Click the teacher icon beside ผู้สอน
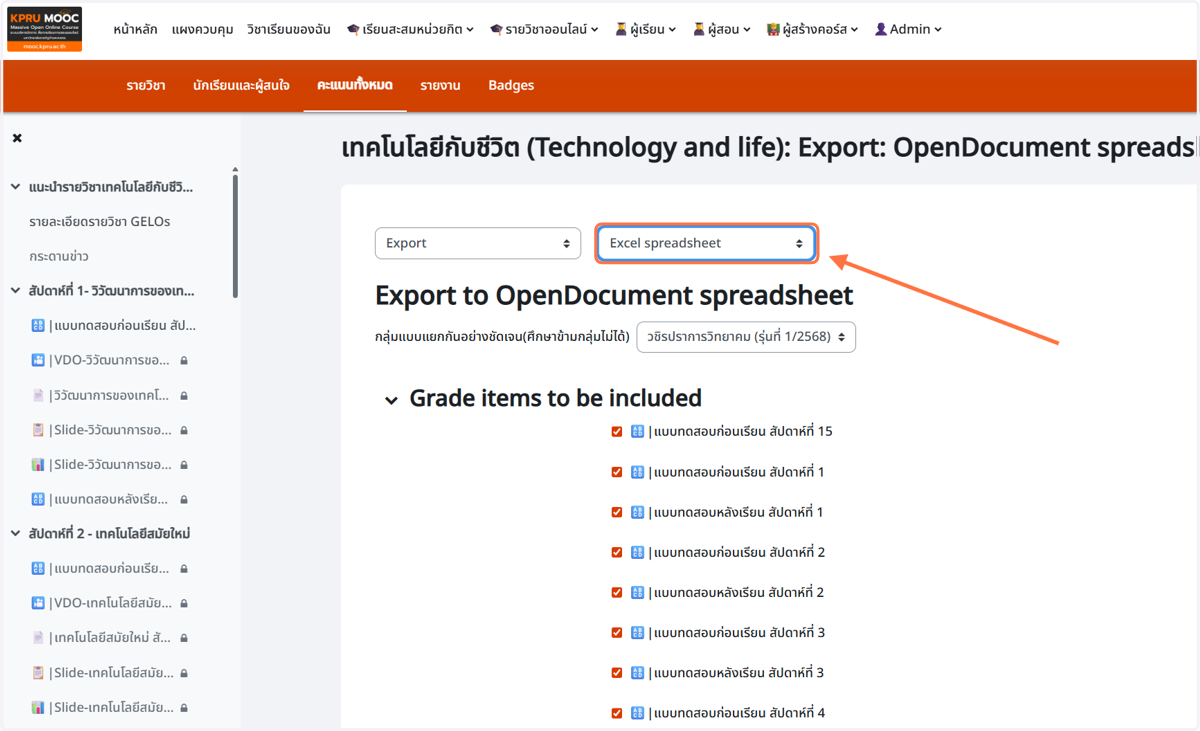The image size is (1200, 731). point(699,30)
